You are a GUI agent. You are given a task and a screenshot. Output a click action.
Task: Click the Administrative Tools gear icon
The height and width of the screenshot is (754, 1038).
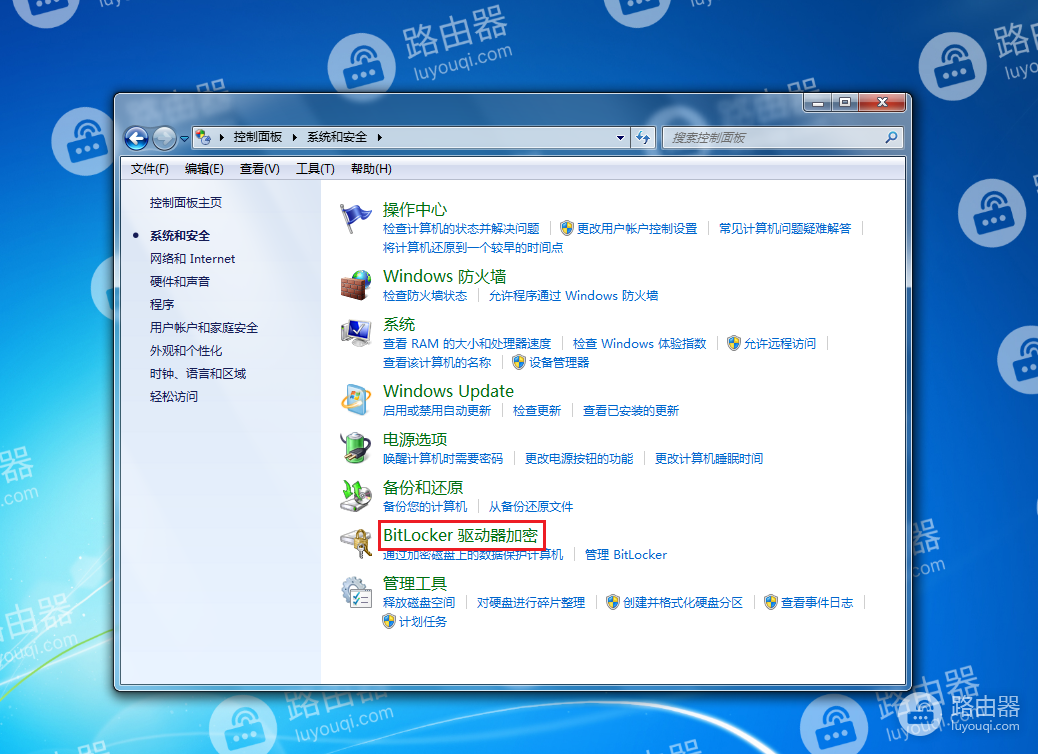[x=356, y=592]
